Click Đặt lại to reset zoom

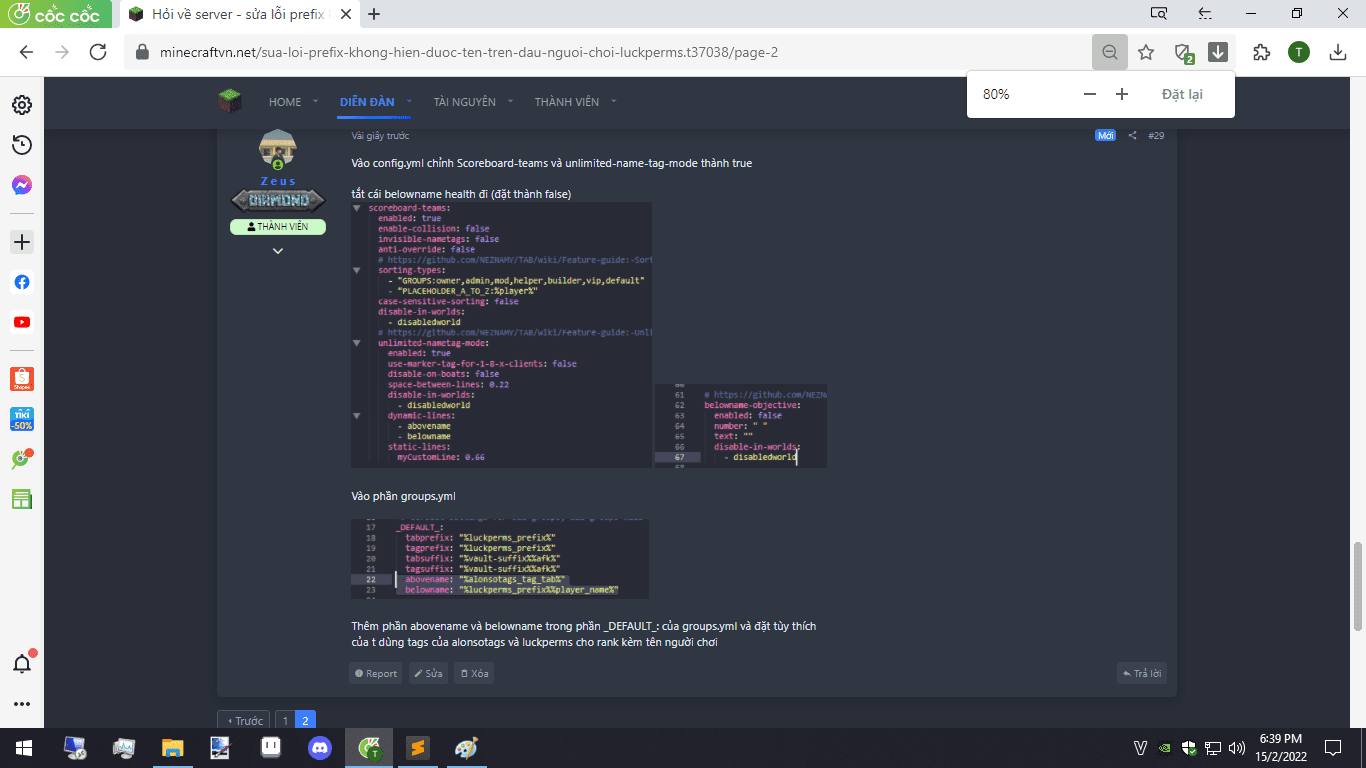pos(1181,94)
